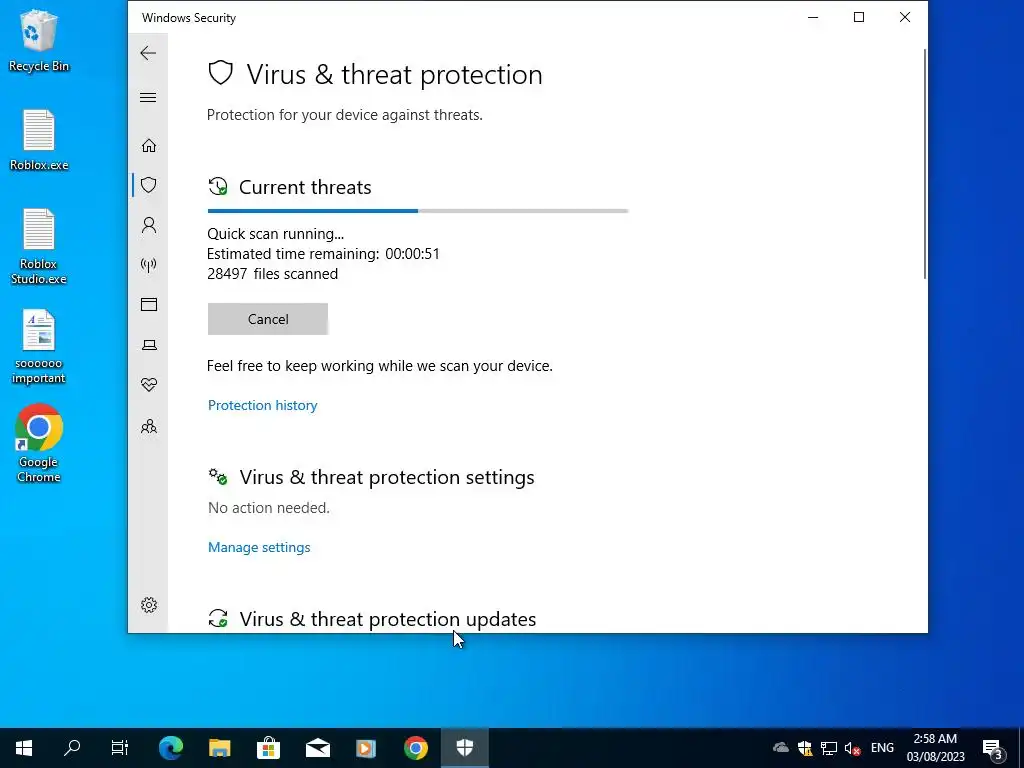Open Device performance & health heart icon
Screen dimensions: 1024x768
(149, 385)
